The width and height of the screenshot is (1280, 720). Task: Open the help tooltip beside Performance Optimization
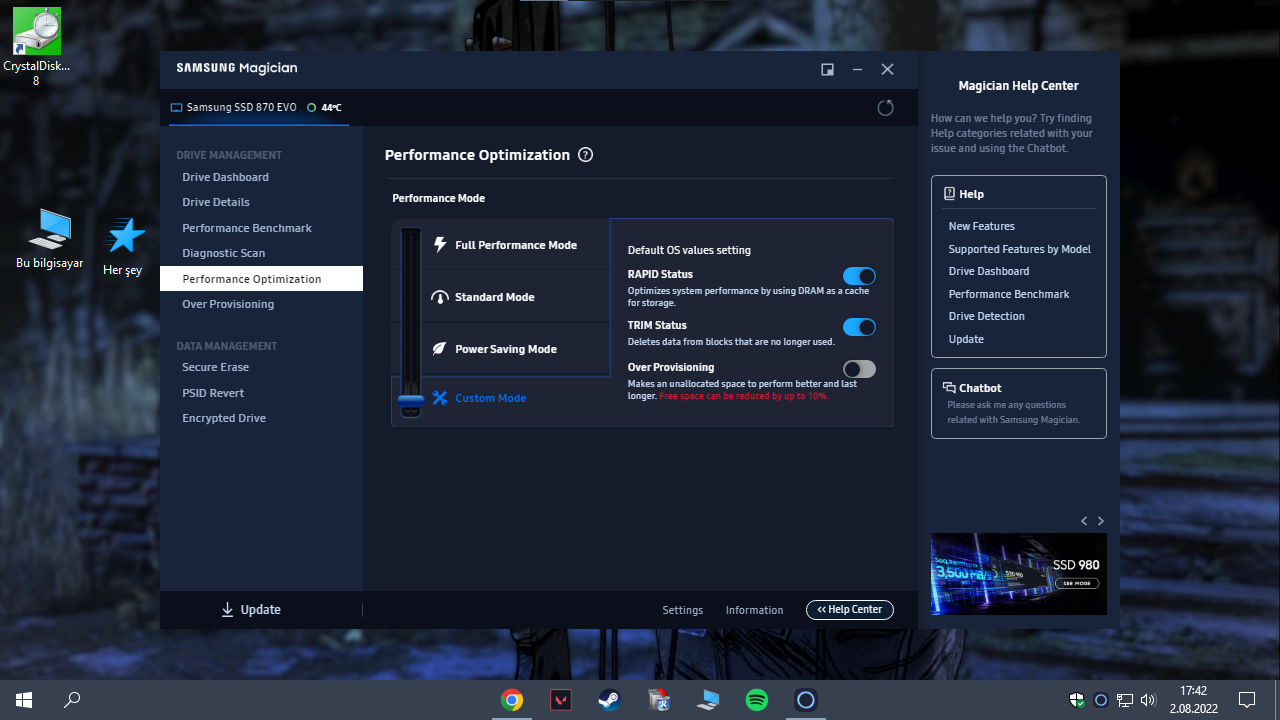point(586,155)
